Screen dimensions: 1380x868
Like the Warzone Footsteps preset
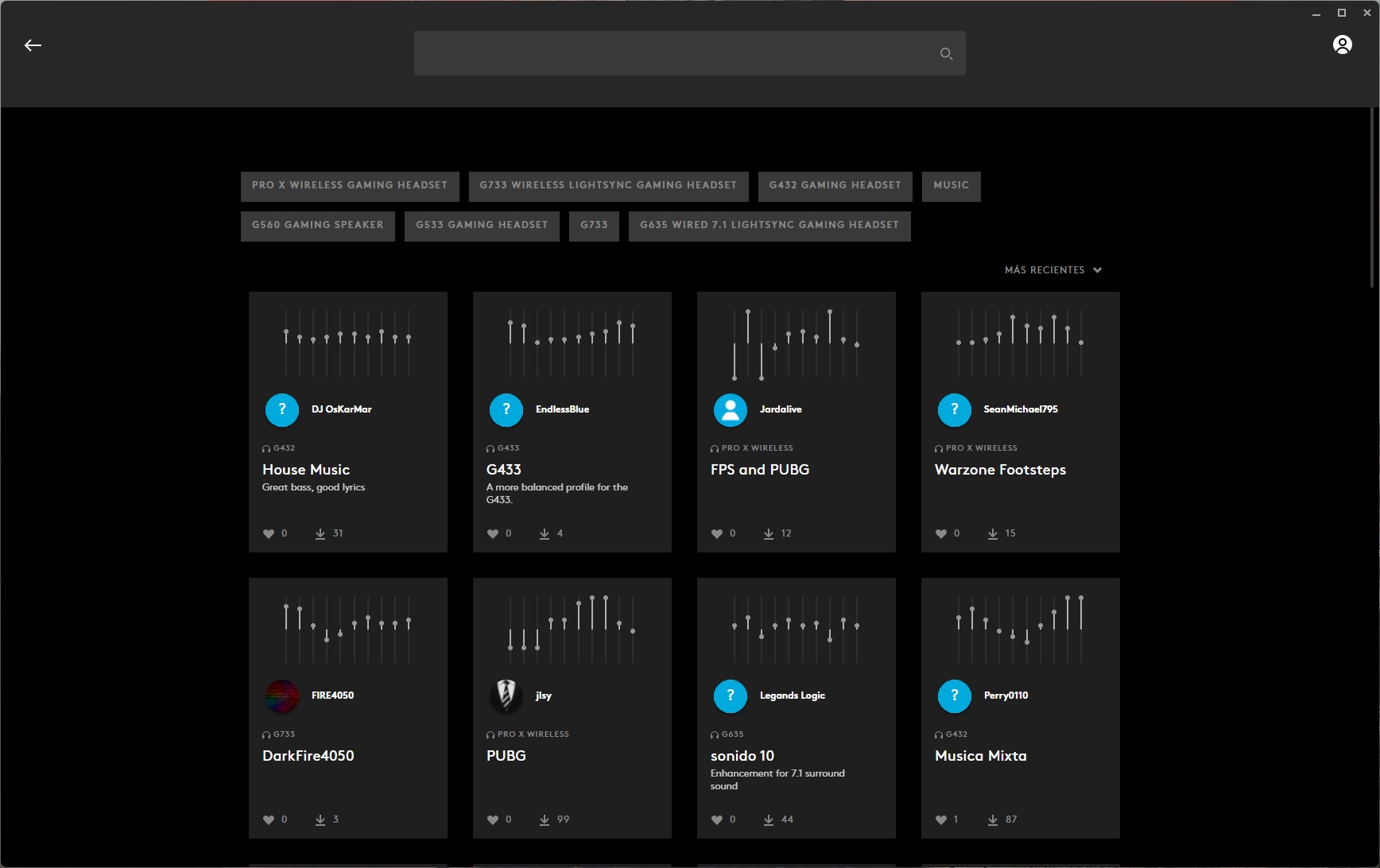(941, 533)
